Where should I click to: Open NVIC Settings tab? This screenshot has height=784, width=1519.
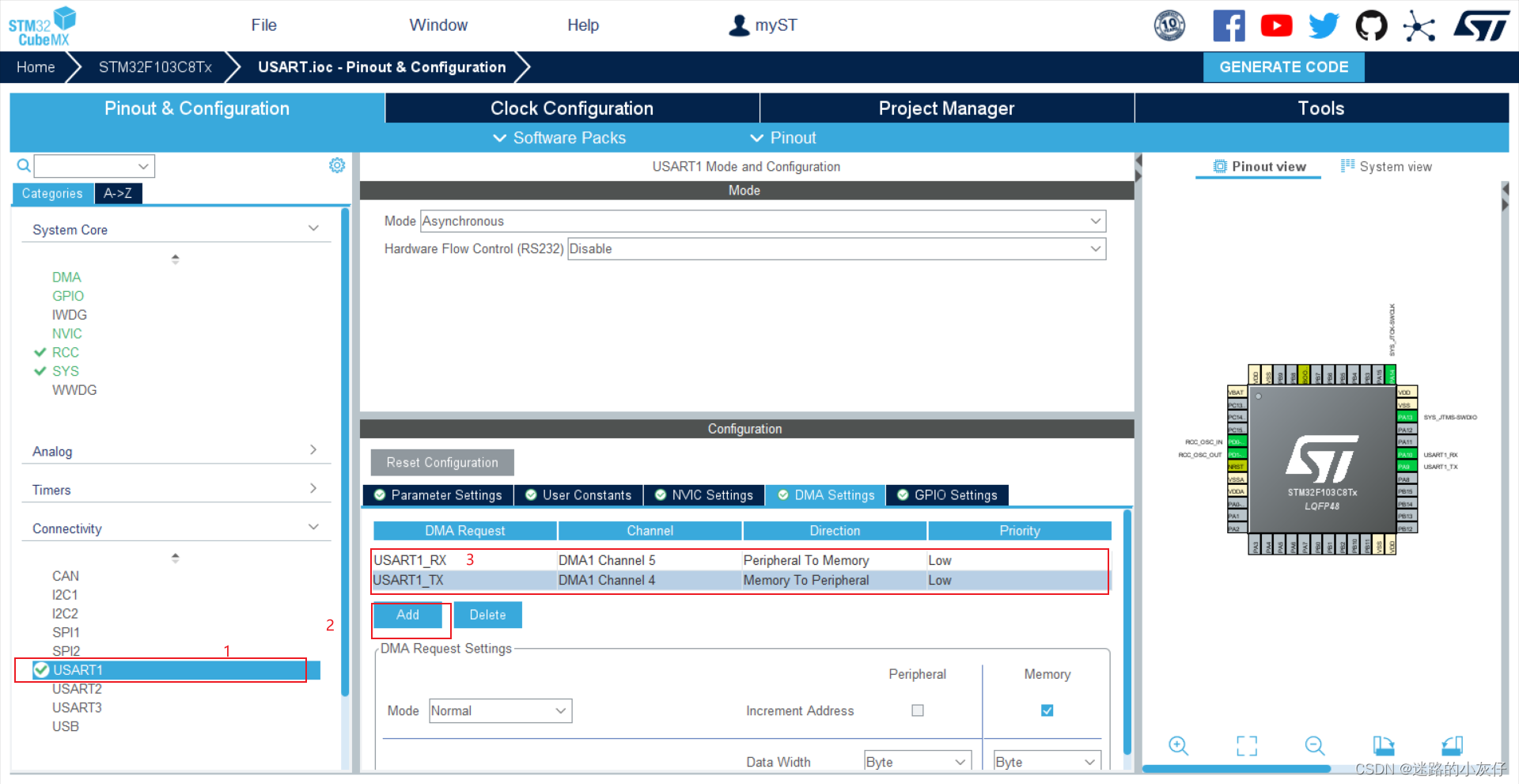[x=704, y=495]
